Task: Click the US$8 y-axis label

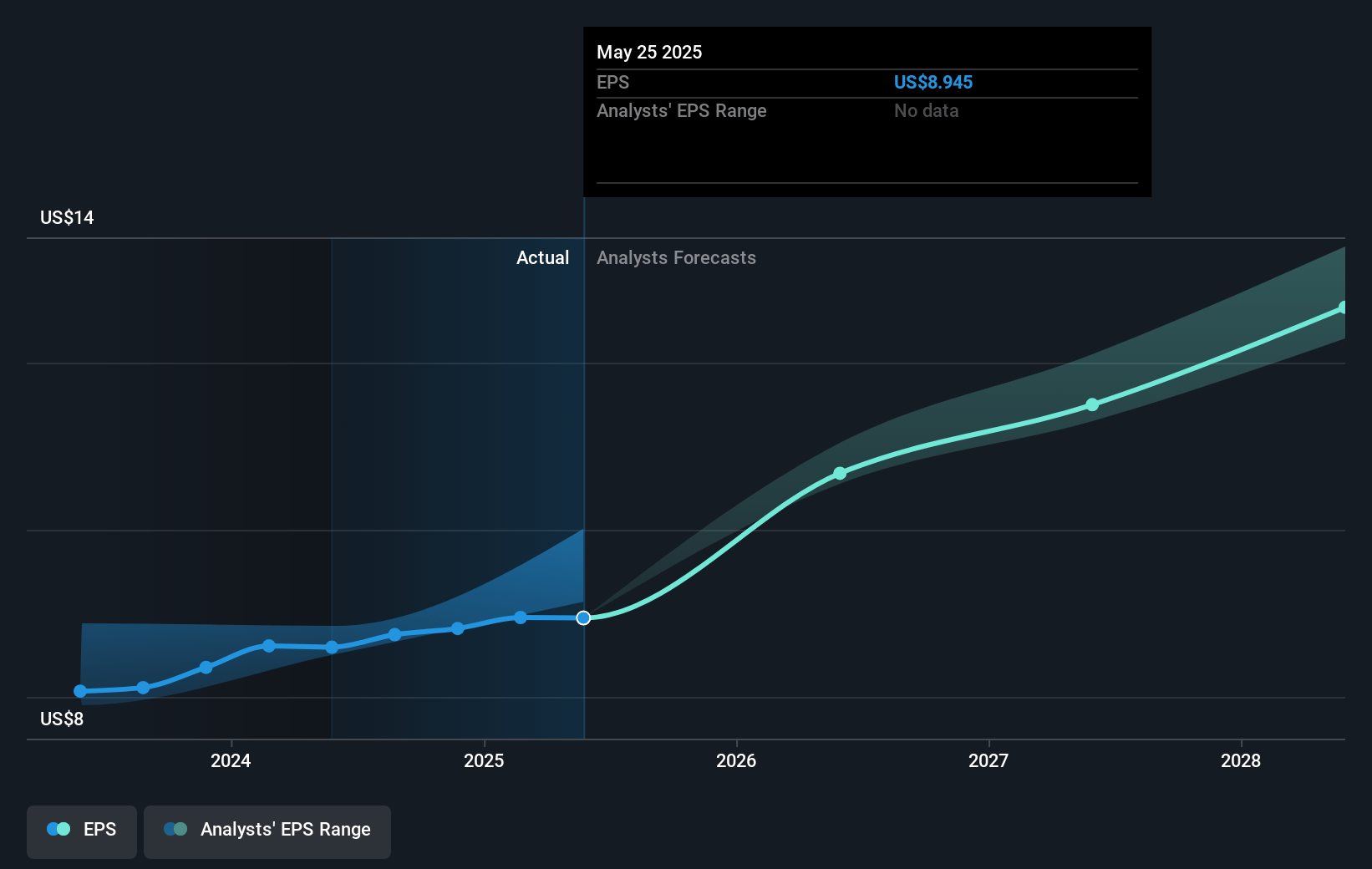Action: 62,719
